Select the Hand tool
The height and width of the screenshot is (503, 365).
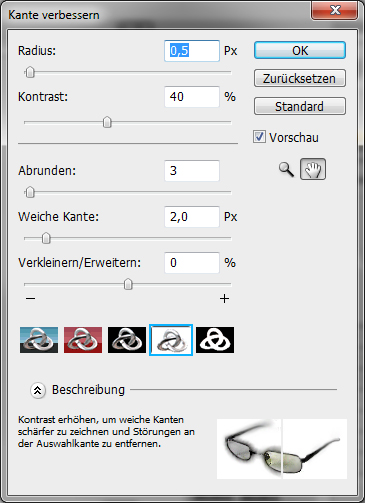pyautogui.click(x=313, y=169)
